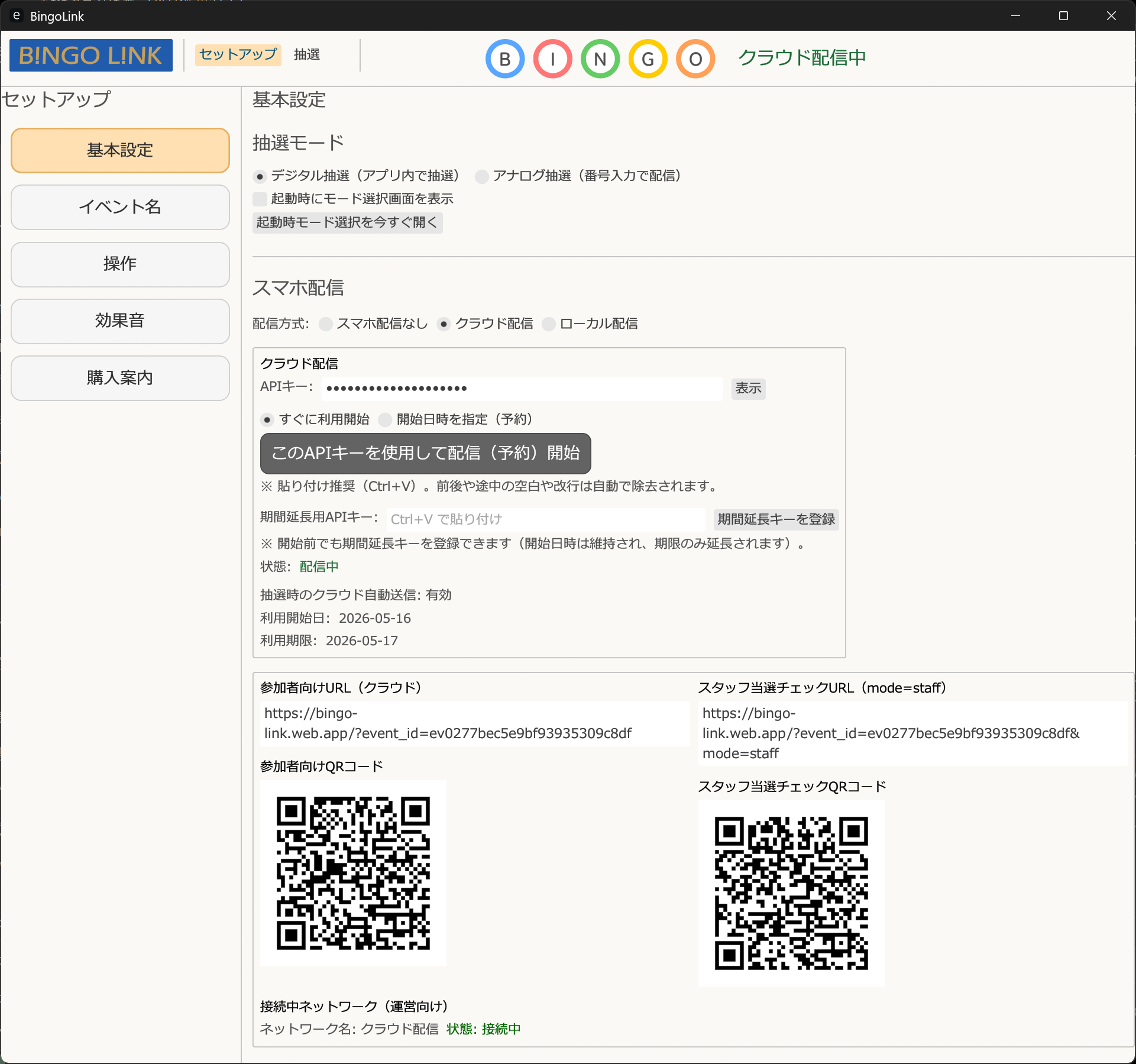Screen dimensions: 1136x1064
Task: Click the orange O bingo ball icon
Action: click(x=696, y=59)
